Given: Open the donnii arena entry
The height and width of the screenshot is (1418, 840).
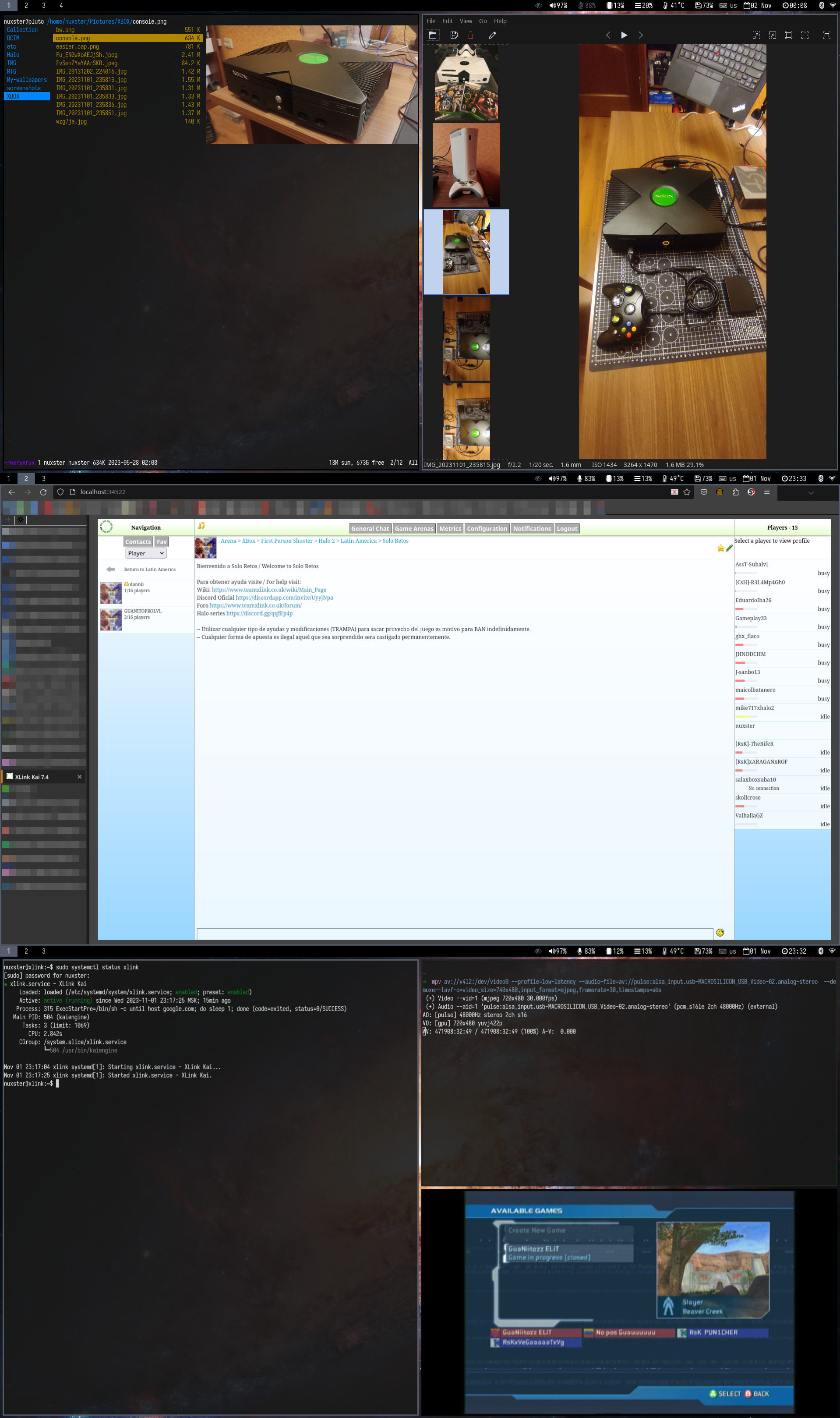Looking at the screenshot, I should click(x=146, y=592).
